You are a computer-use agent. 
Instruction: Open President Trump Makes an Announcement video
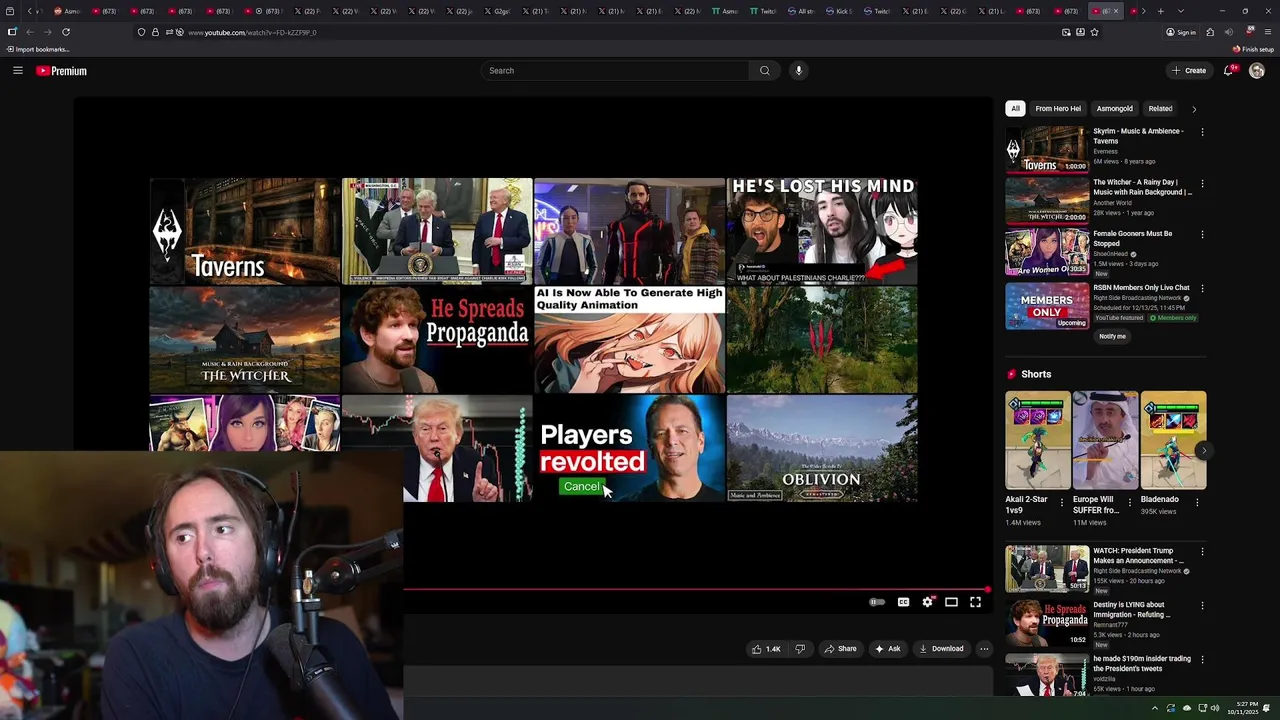1047,568
